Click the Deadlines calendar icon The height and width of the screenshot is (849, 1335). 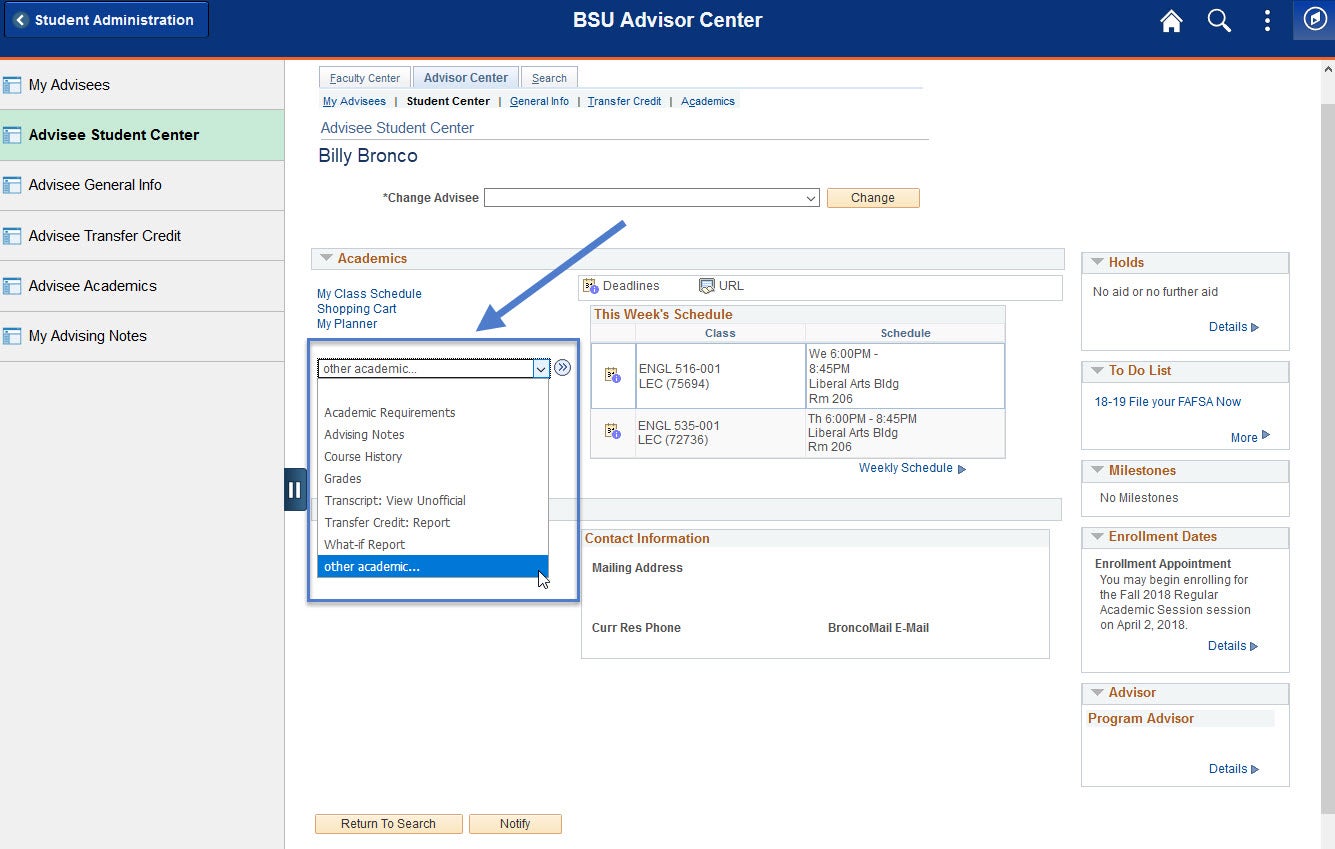[590, 286]
